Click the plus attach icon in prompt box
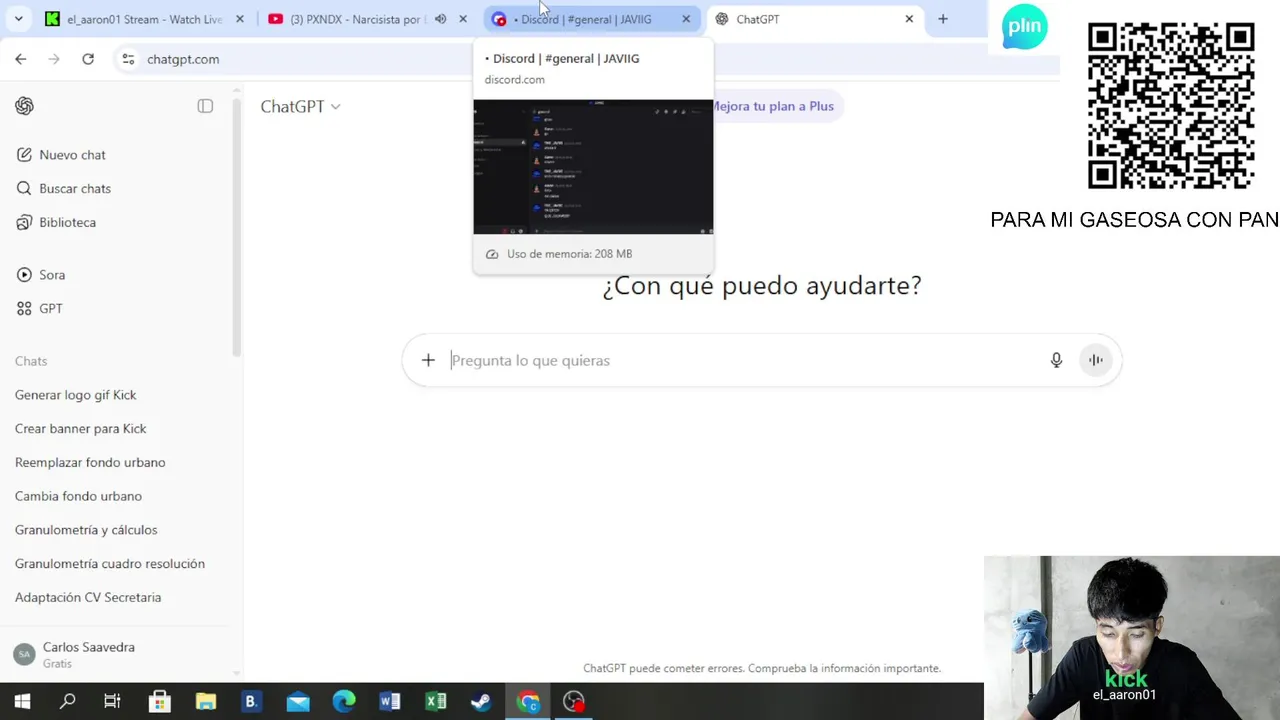This screenshot has width=1280, height=720. [x=428, y=360]
